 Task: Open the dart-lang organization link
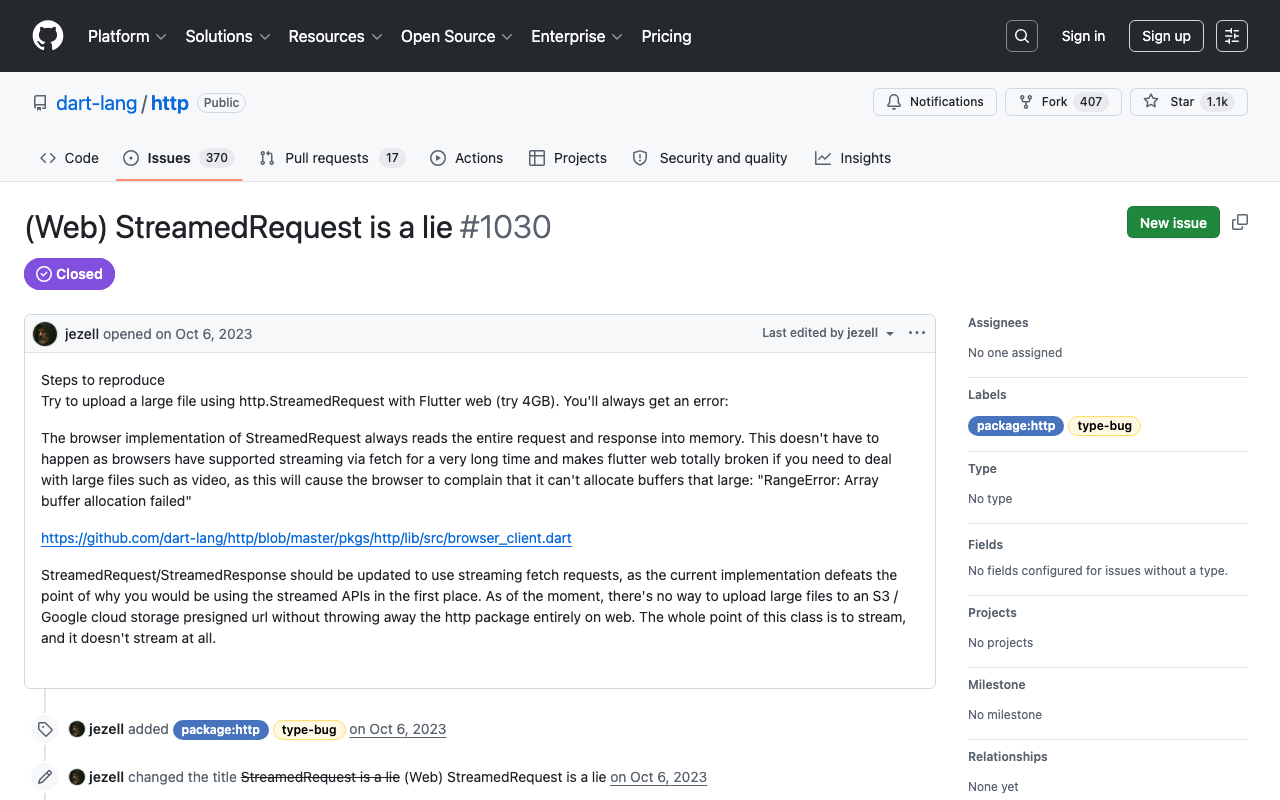[97, 103]
